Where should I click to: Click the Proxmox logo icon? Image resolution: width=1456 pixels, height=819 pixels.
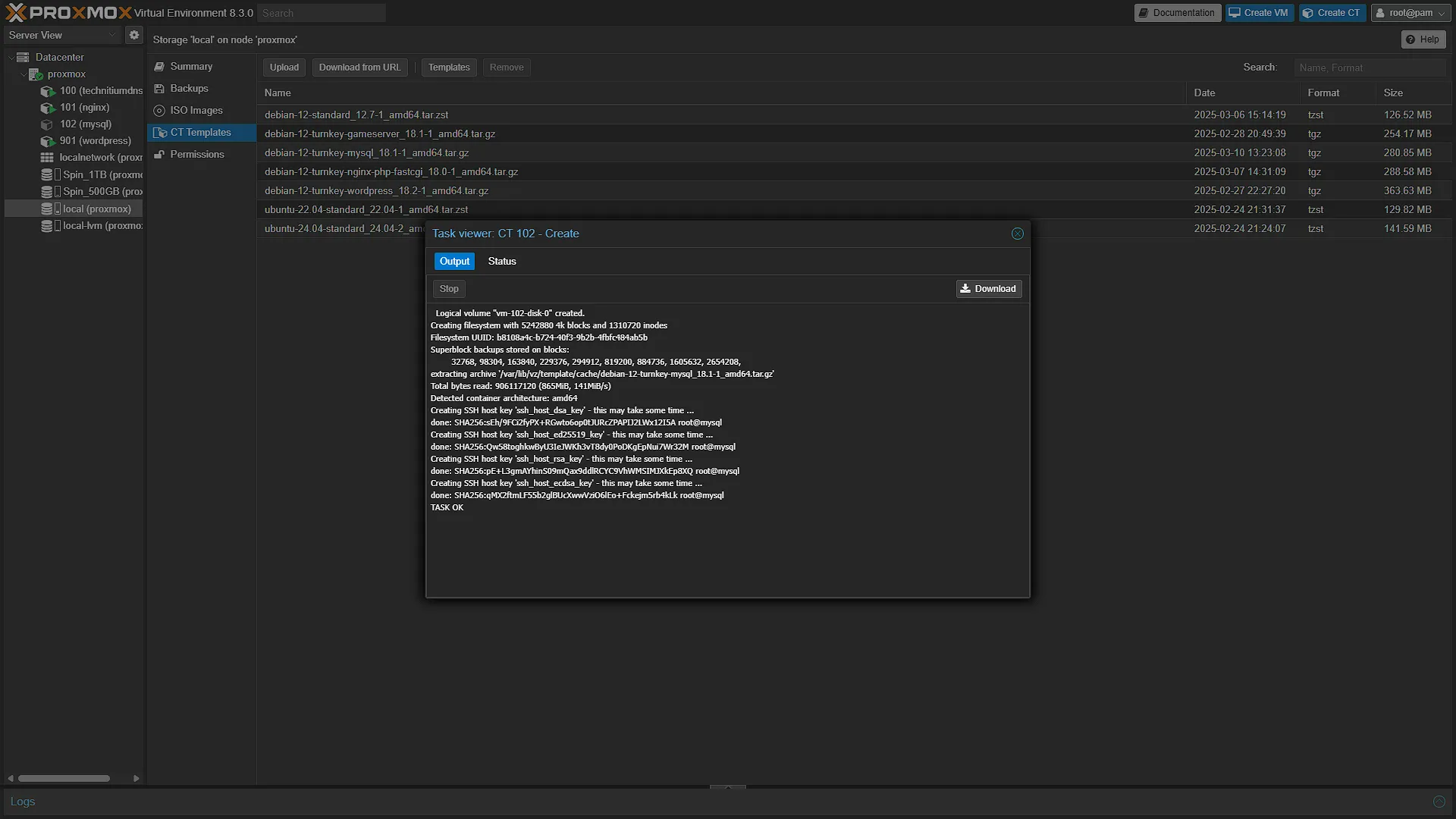pos(15,13)
